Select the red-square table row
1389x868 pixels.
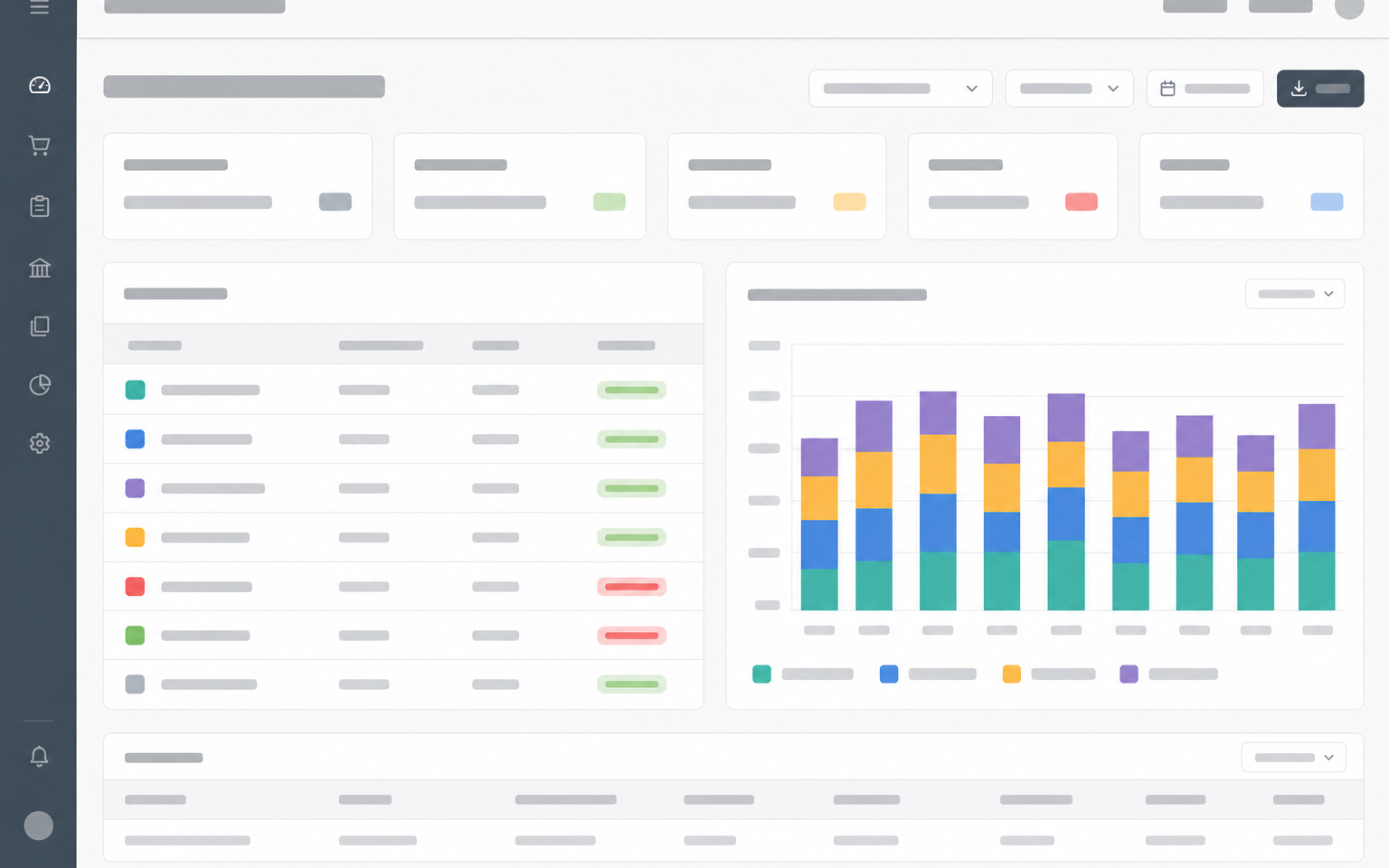pos(403,587)
